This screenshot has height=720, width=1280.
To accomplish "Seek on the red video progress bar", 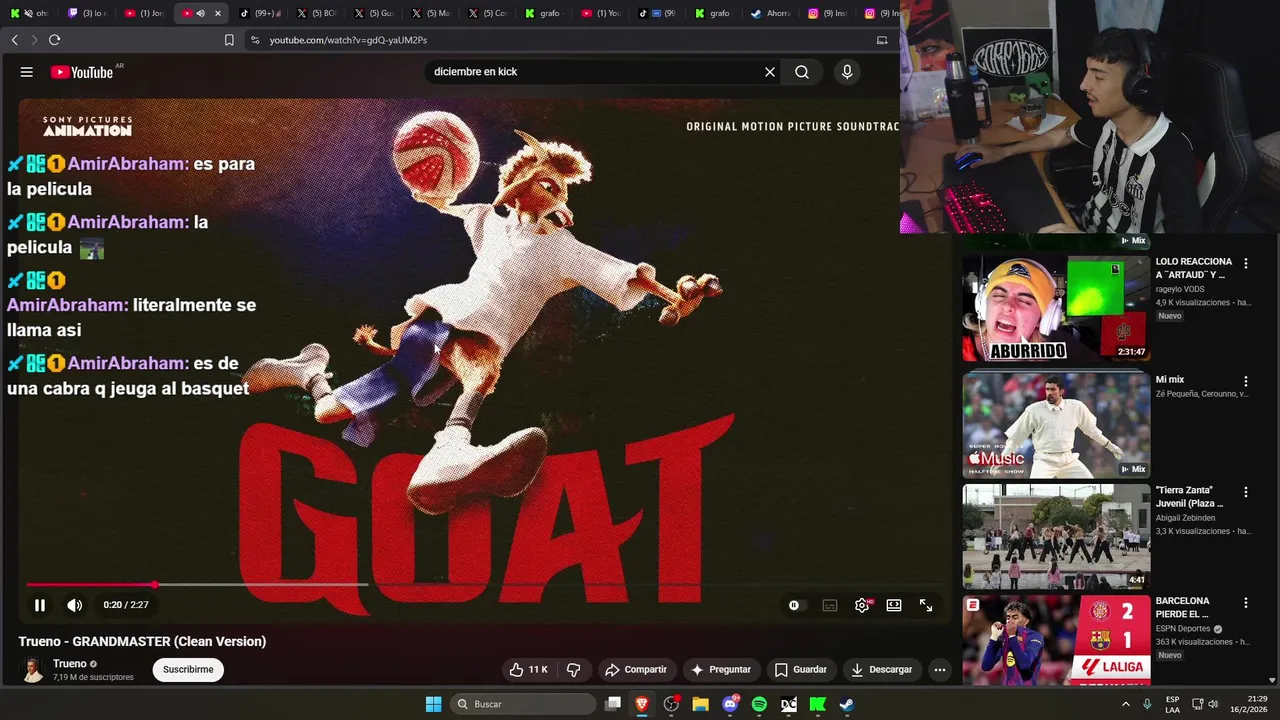I will click(x=485, y=584).
